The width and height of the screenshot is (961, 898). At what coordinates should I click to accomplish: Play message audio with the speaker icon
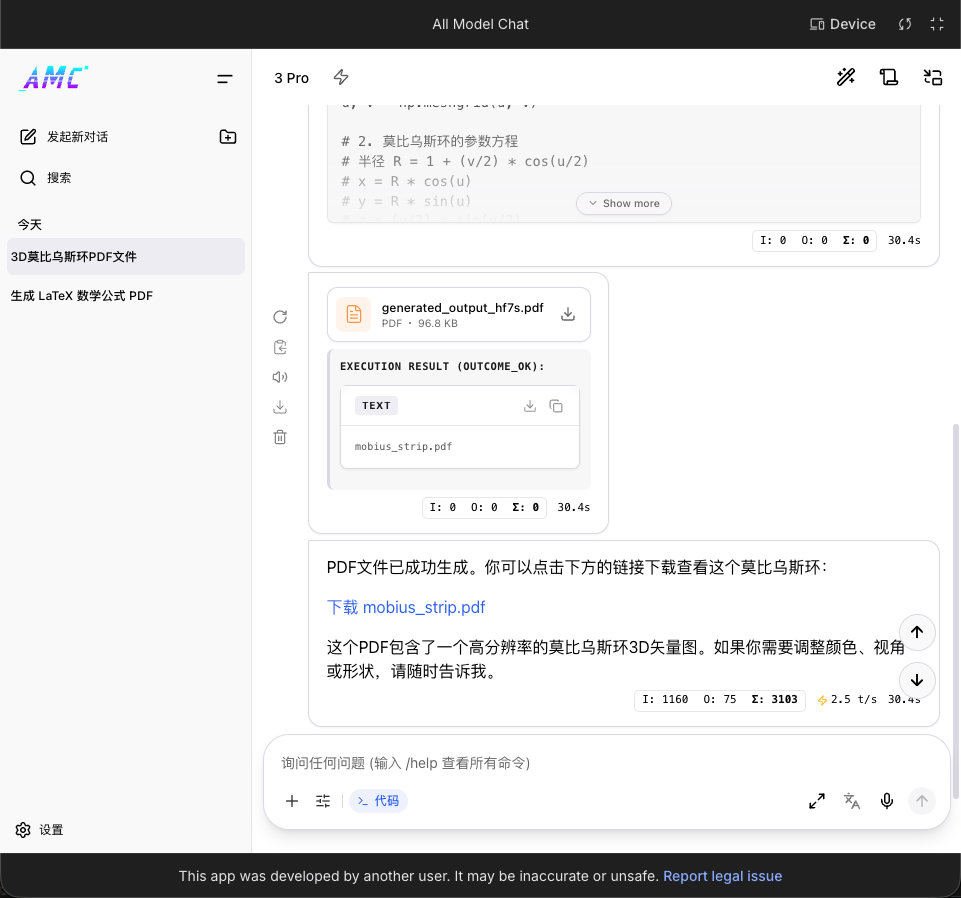pyautogui.click(x=280, y=377)
